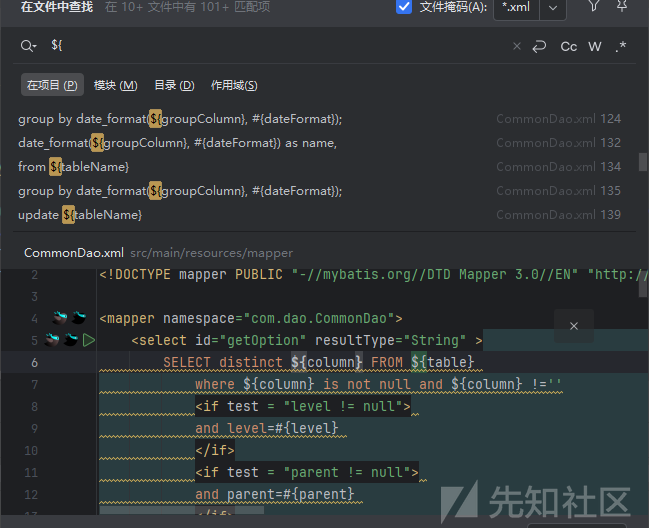This screenshot has height=528, width=649.
Task: Click second MyBatis bird icon on line 5
Action: (x=71, y=340)
